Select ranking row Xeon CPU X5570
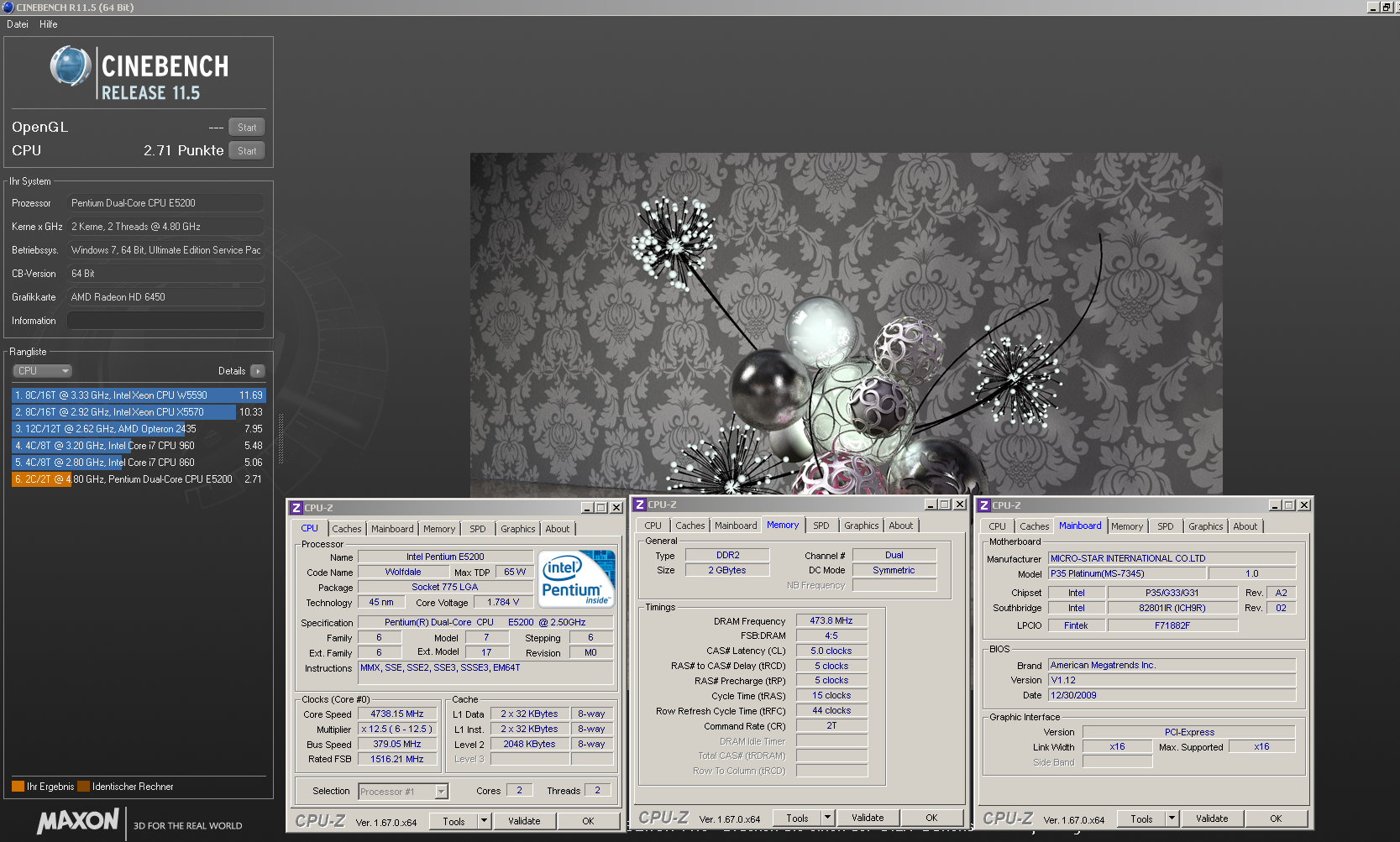 pos(139,412)
